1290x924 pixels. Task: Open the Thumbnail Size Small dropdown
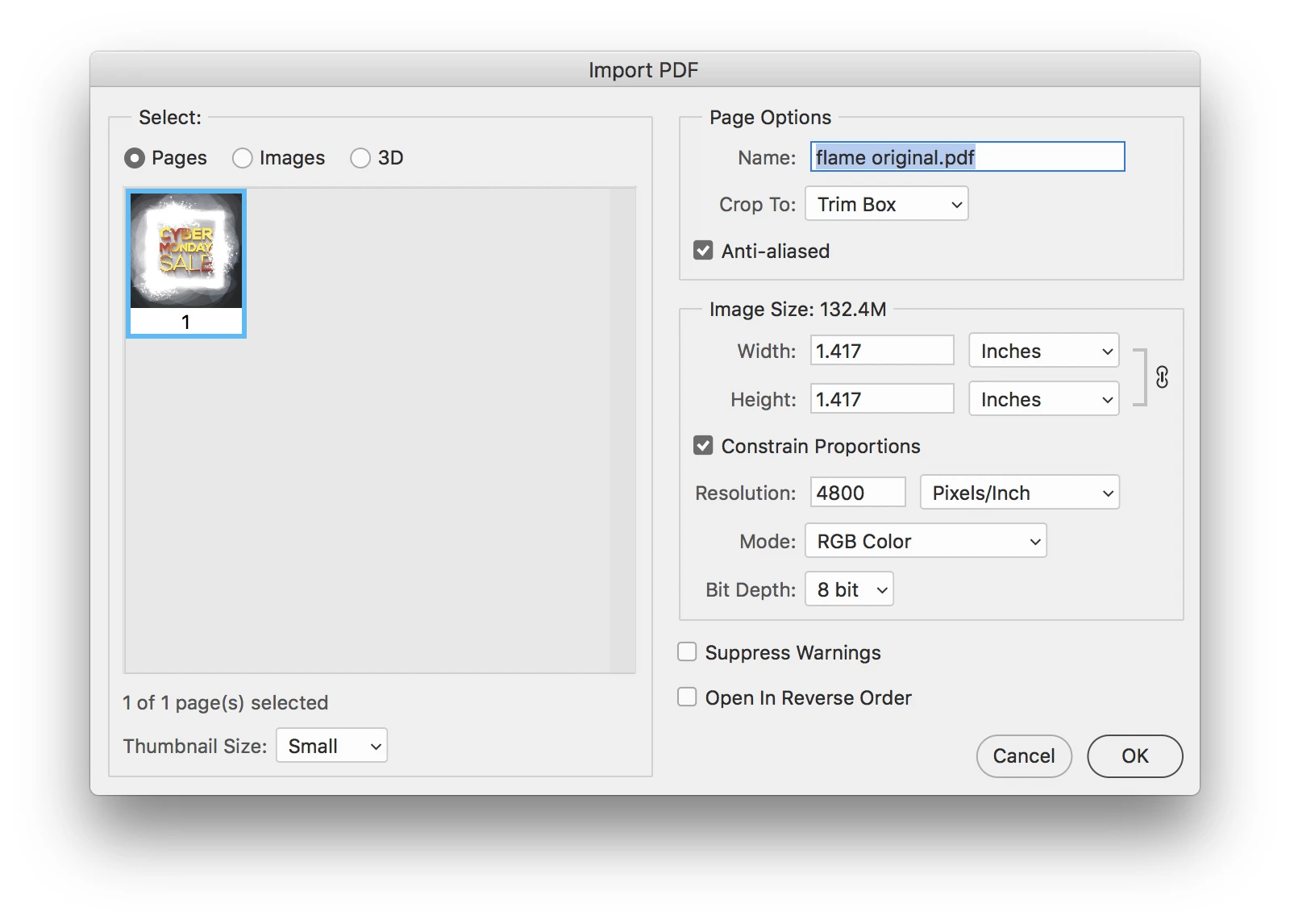[x=332, y=746]
